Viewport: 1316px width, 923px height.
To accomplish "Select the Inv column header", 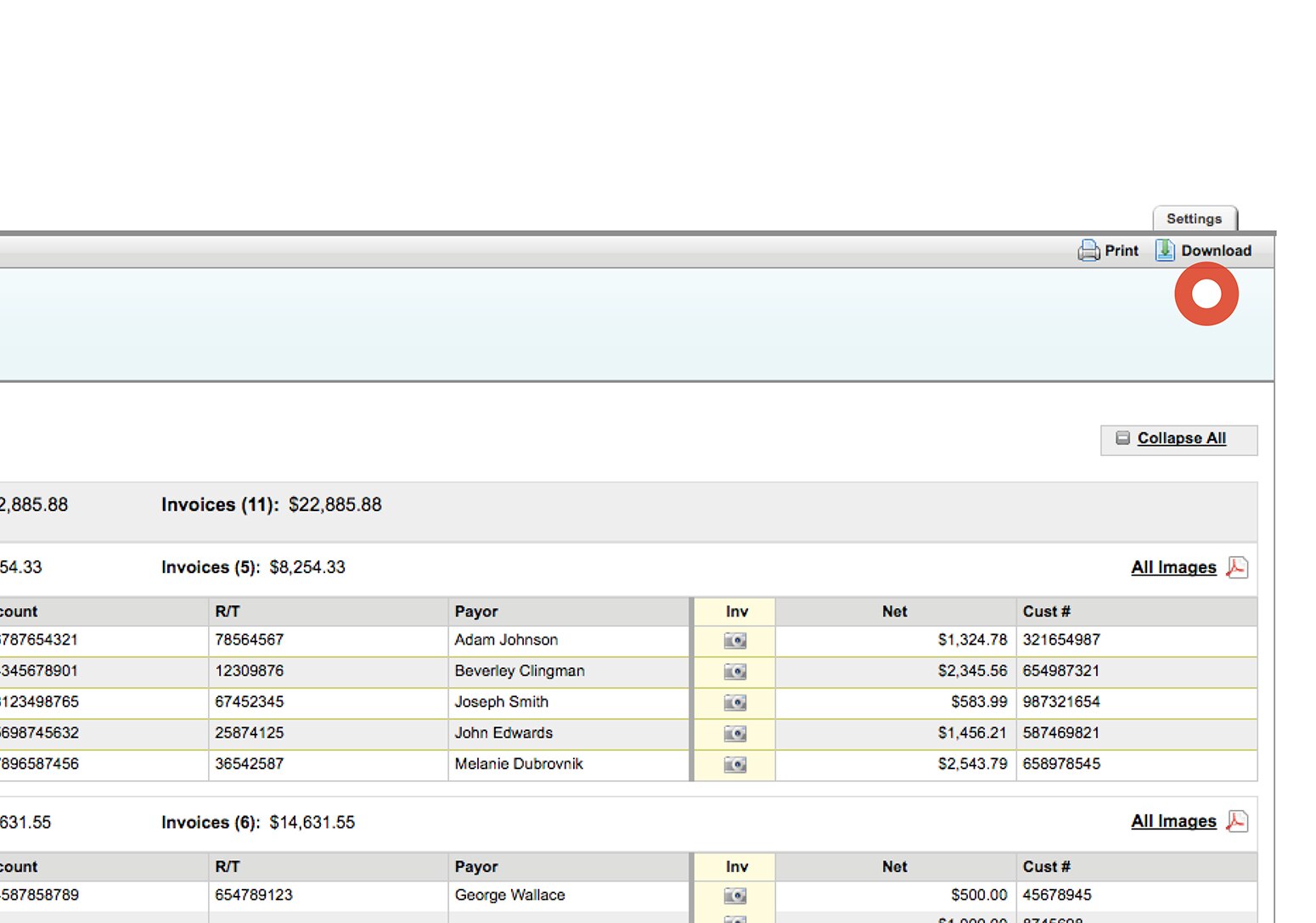I will point(734,611).
